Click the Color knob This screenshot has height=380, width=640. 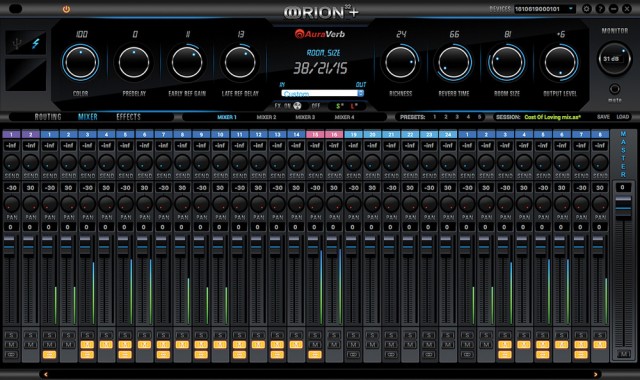(x=80, y=62)
